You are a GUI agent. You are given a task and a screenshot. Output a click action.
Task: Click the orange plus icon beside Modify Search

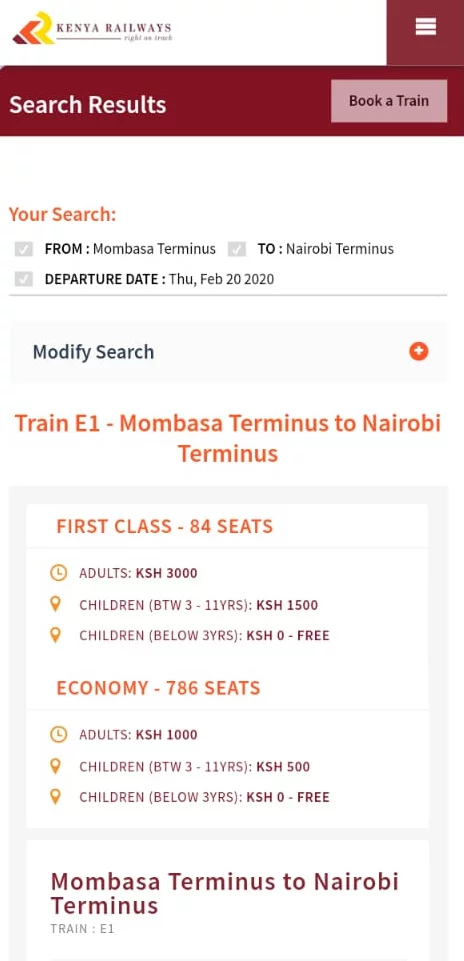coord(419,351)
